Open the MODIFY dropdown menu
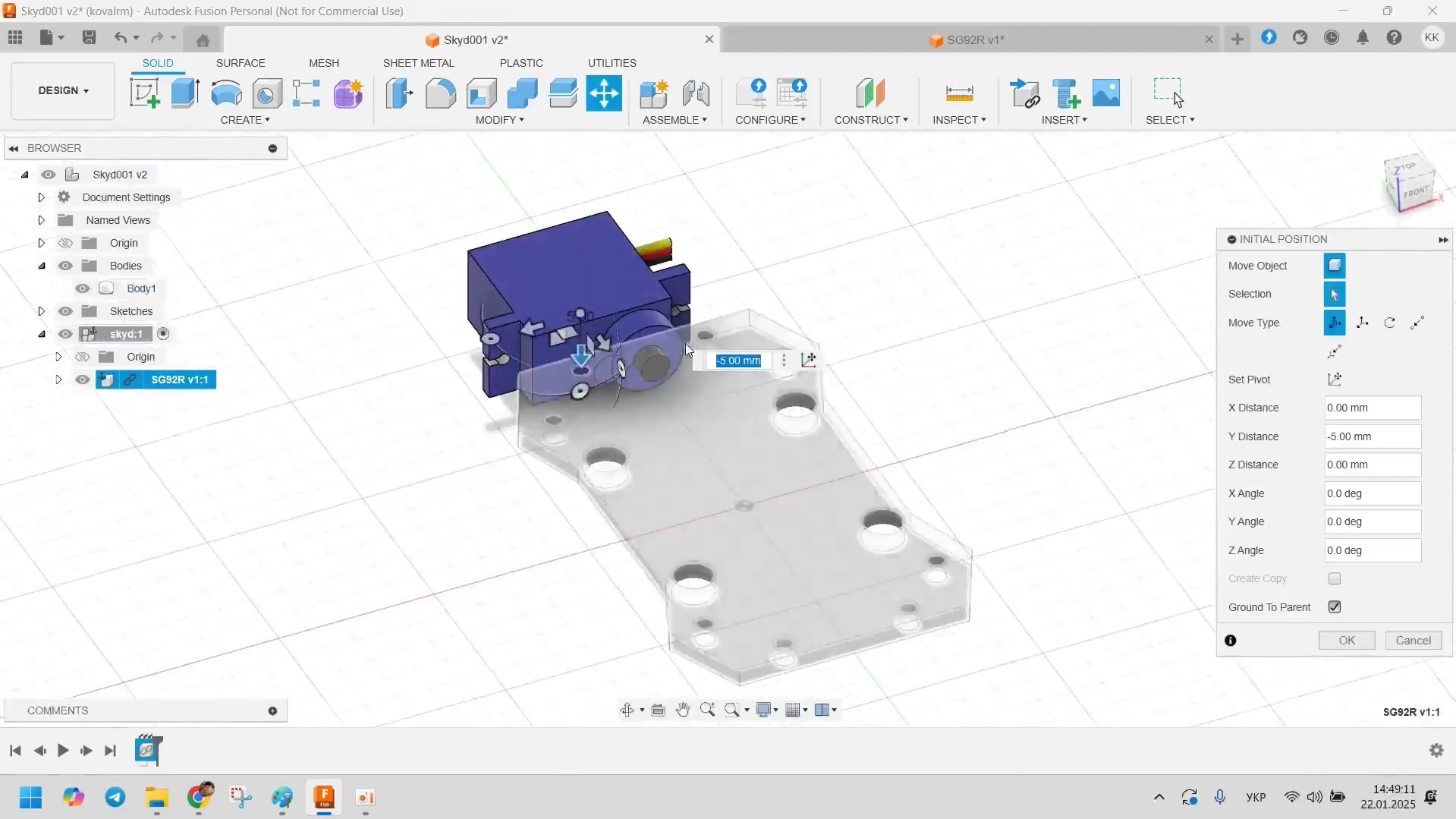 (499, 120)
